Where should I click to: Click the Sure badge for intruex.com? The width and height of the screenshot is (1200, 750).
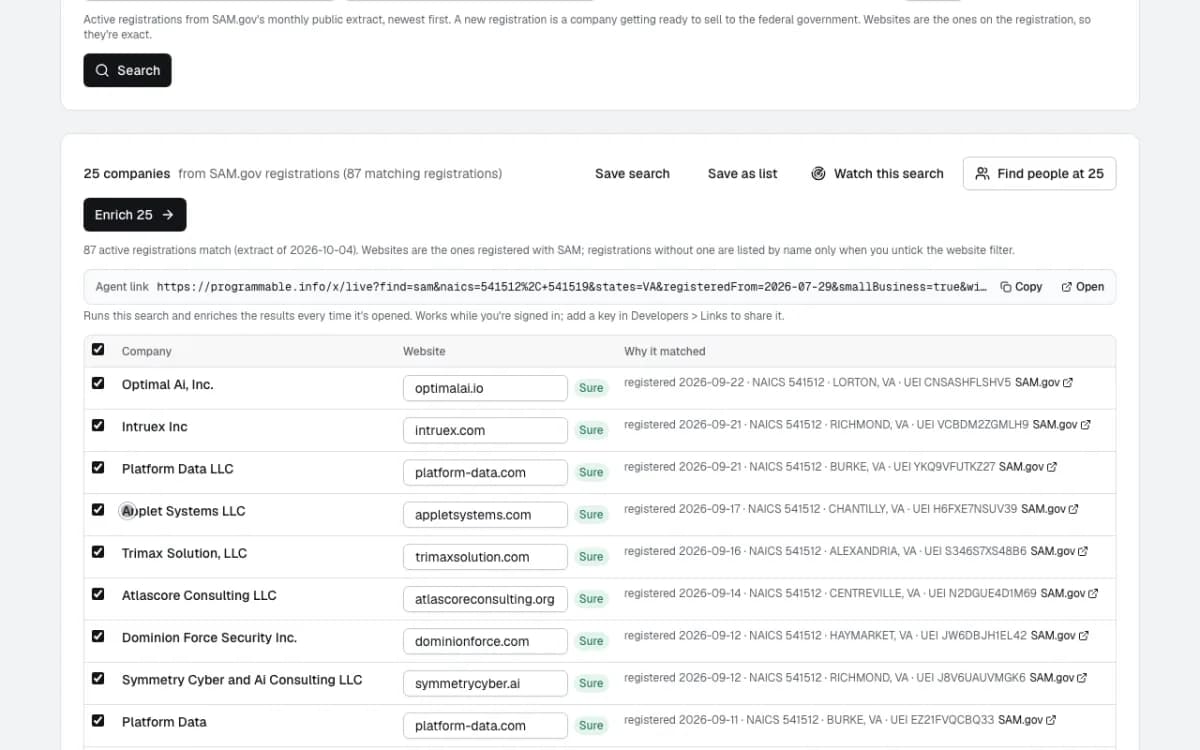pos(591,430)
